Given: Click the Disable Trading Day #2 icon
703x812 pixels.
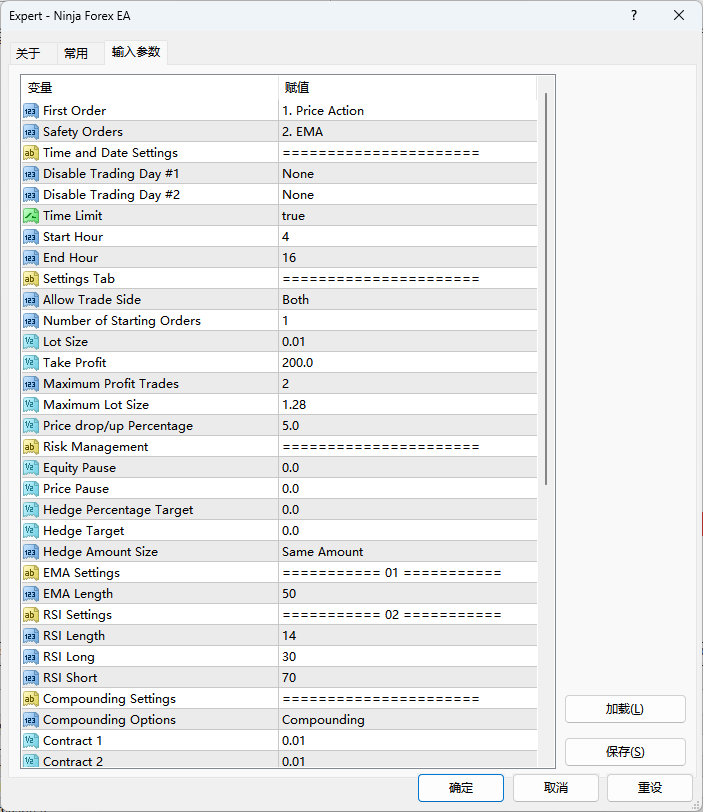Looking at the screenshot, I should click(31, 195).
